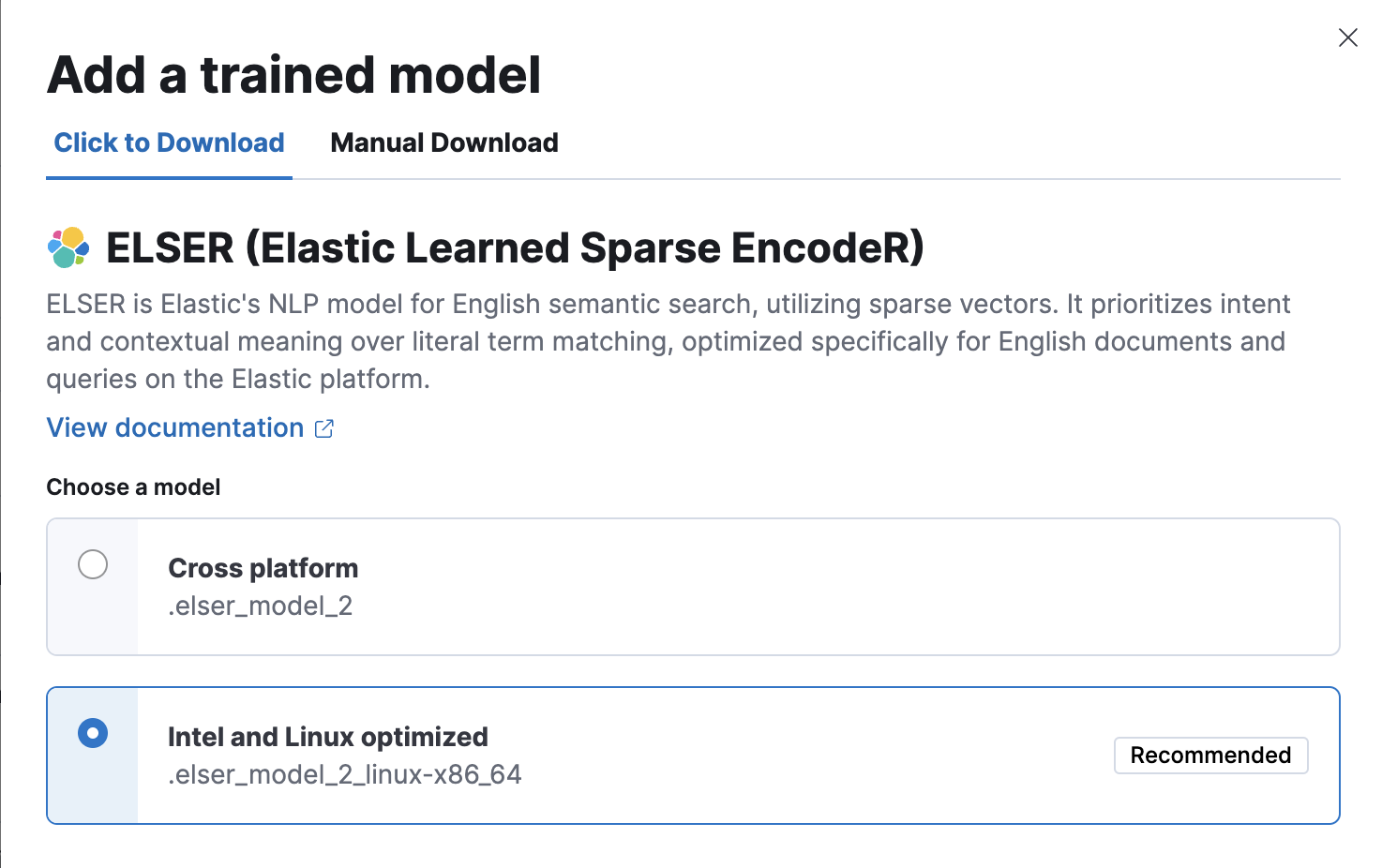The height and width of the screenshot is (868, 1382).
Task: Click the Elastic multicolor logo icon
Action: [x=67, y=248]
